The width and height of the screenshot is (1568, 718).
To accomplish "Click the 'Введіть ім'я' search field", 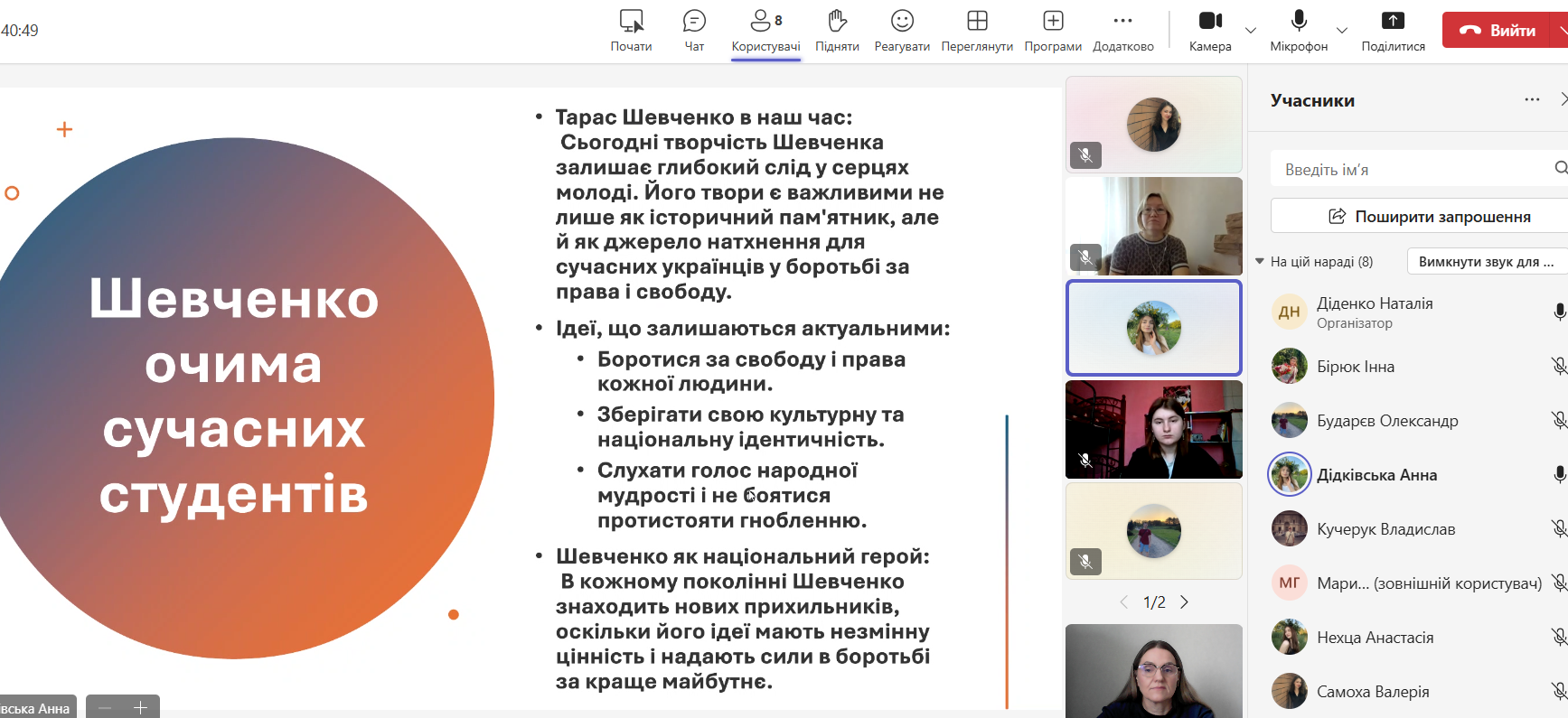I will coord(1410,170).
